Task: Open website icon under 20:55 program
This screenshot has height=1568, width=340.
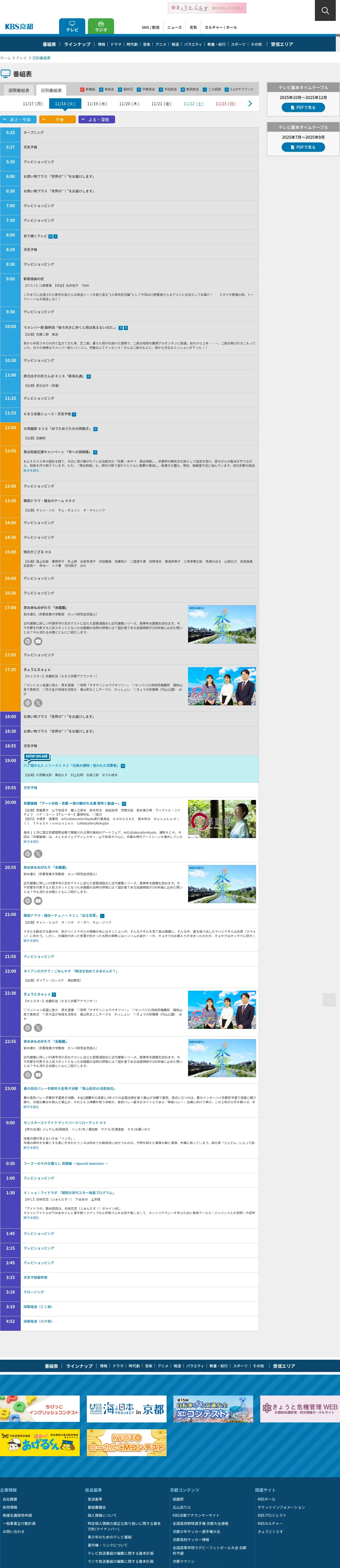Action: point(27,901)
